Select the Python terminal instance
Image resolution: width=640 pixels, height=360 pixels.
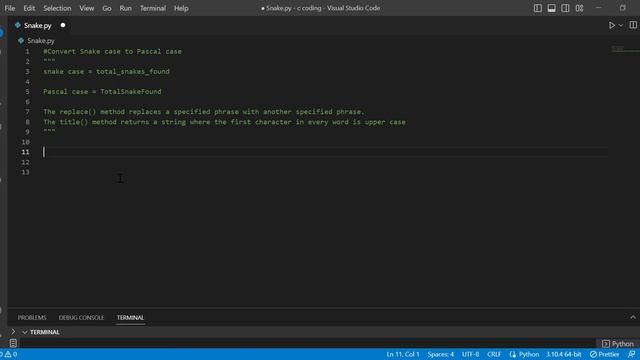(618, 344)
